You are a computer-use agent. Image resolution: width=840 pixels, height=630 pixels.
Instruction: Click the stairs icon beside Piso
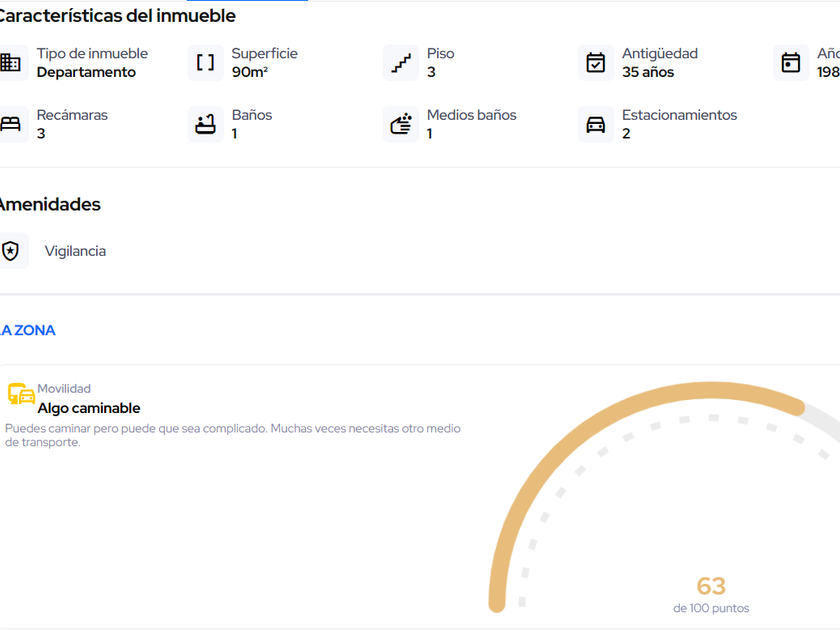click(401, 63)
